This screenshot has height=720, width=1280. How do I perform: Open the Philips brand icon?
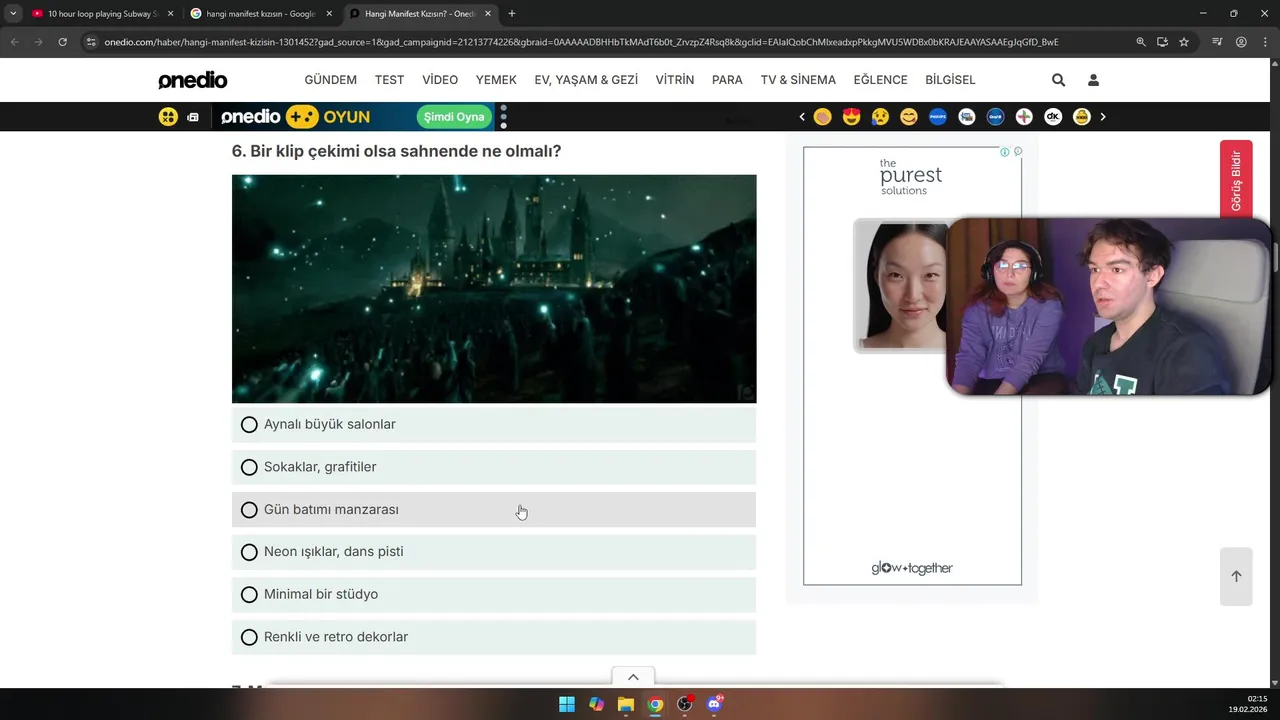click(x=938, y=117)
